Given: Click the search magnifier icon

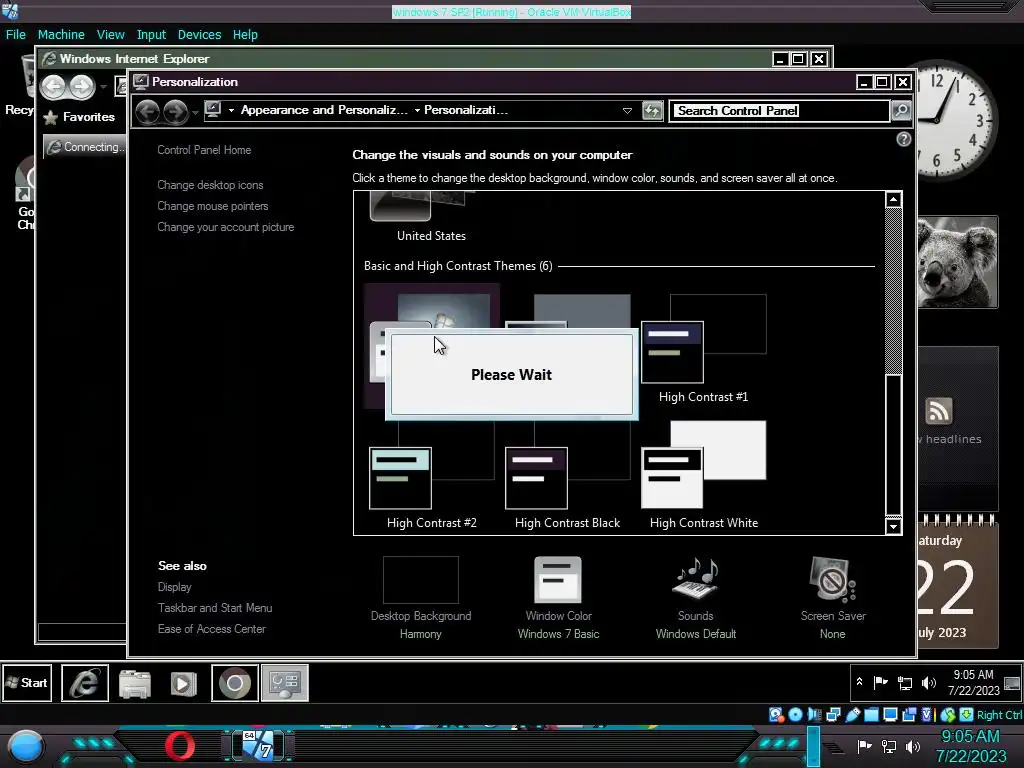Looking at the screenshot, I should pos(901,111).
